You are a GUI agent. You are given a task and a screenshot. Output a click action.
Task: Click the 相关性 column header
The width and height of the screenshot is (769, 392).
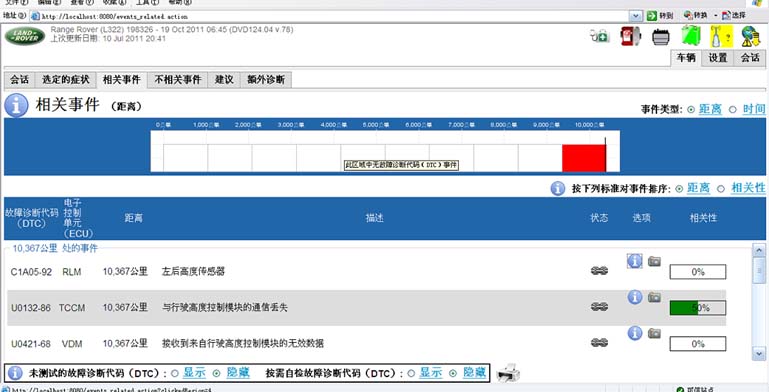703,218
